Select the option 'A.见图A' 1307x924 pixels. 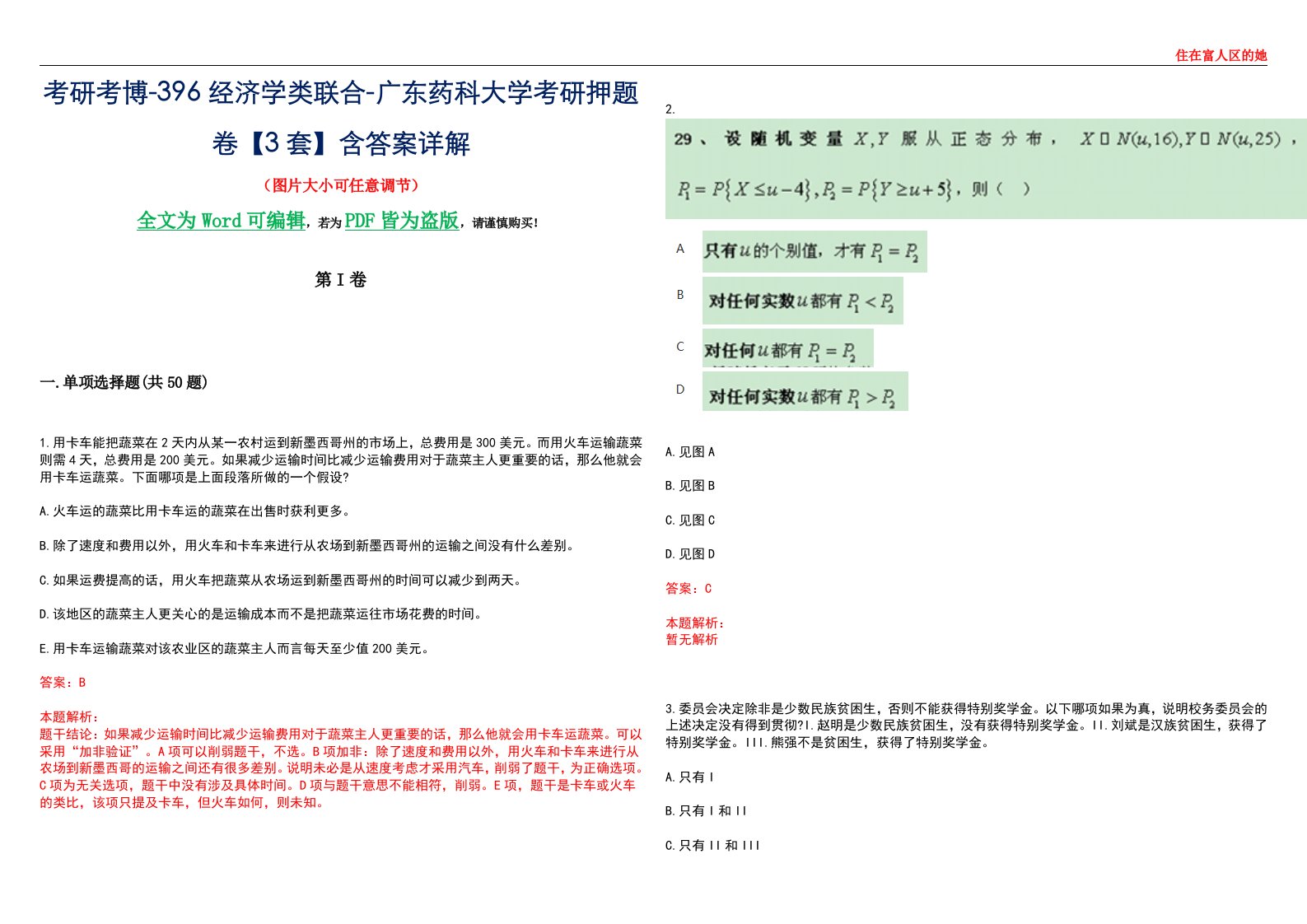pyautogui.click(x=690, y=452)
